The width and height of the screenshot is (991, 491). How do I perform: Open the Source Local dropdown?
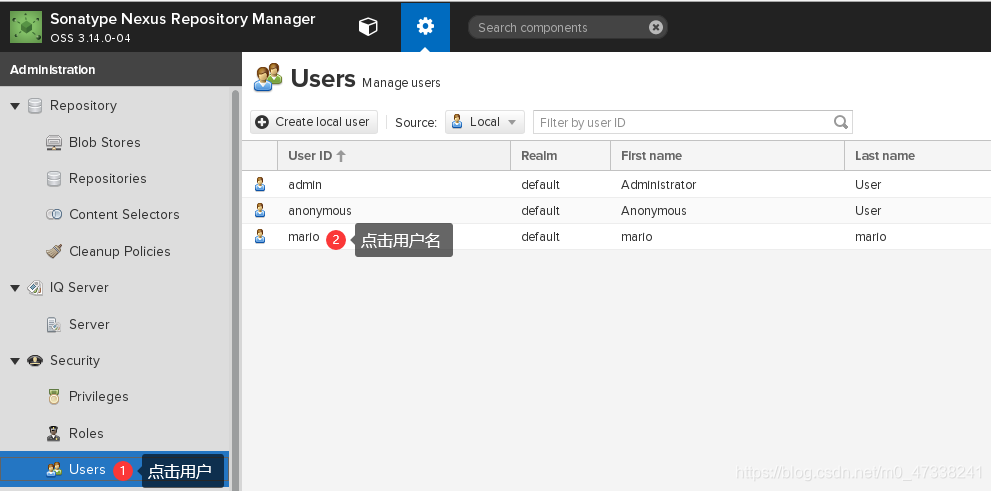tap(485, 122)
